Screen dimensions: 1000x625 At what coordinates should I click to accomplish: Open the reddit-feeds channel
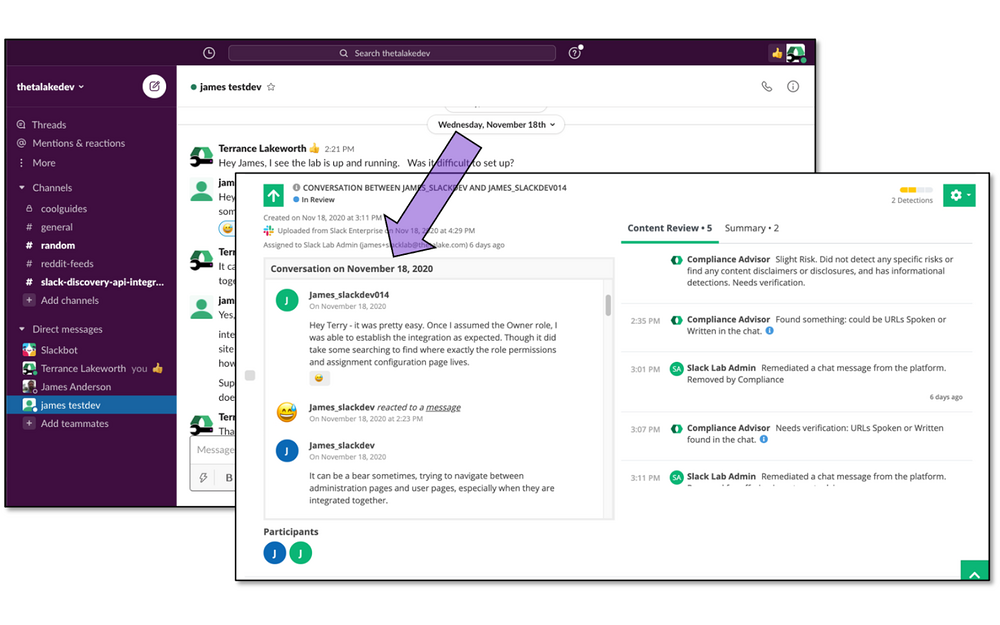click(67, 264)
